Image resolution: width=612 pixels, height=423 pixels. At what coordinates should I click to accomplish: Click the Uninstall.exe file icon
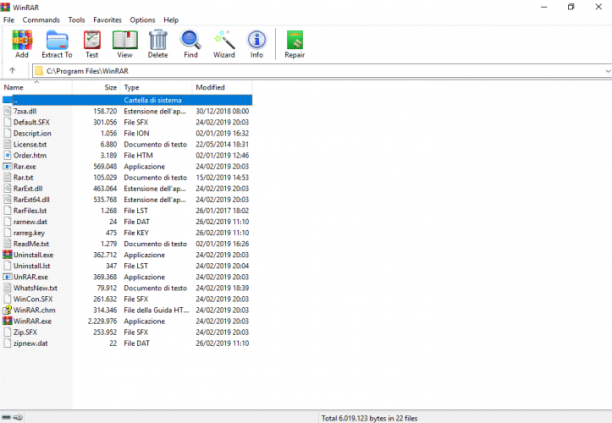pos(7,254)
